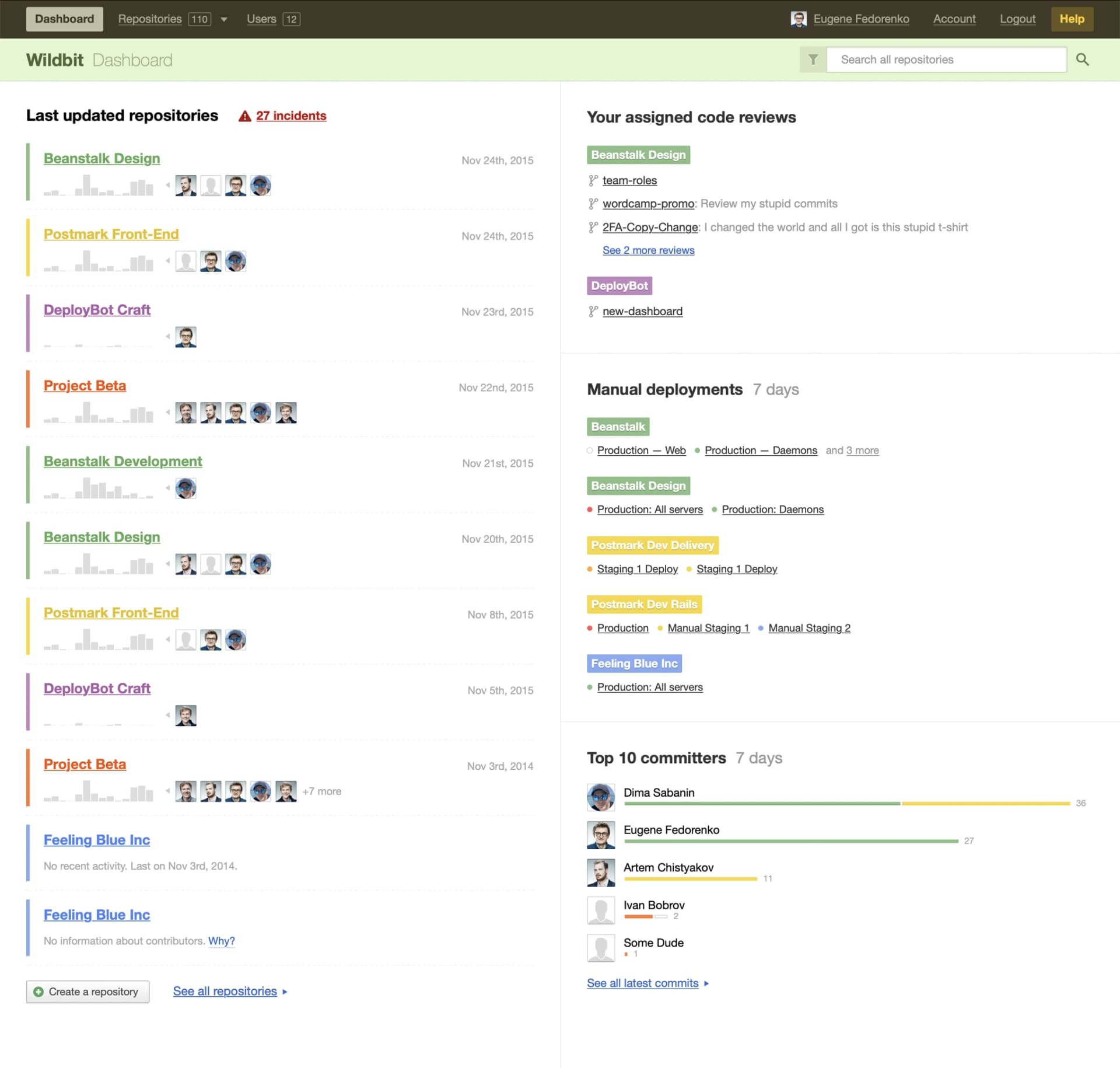Collapse contributors arrow in Project Beta Nov 3rd row
The height and width of the screenshot is (1068, 1120).
(167, 791)
